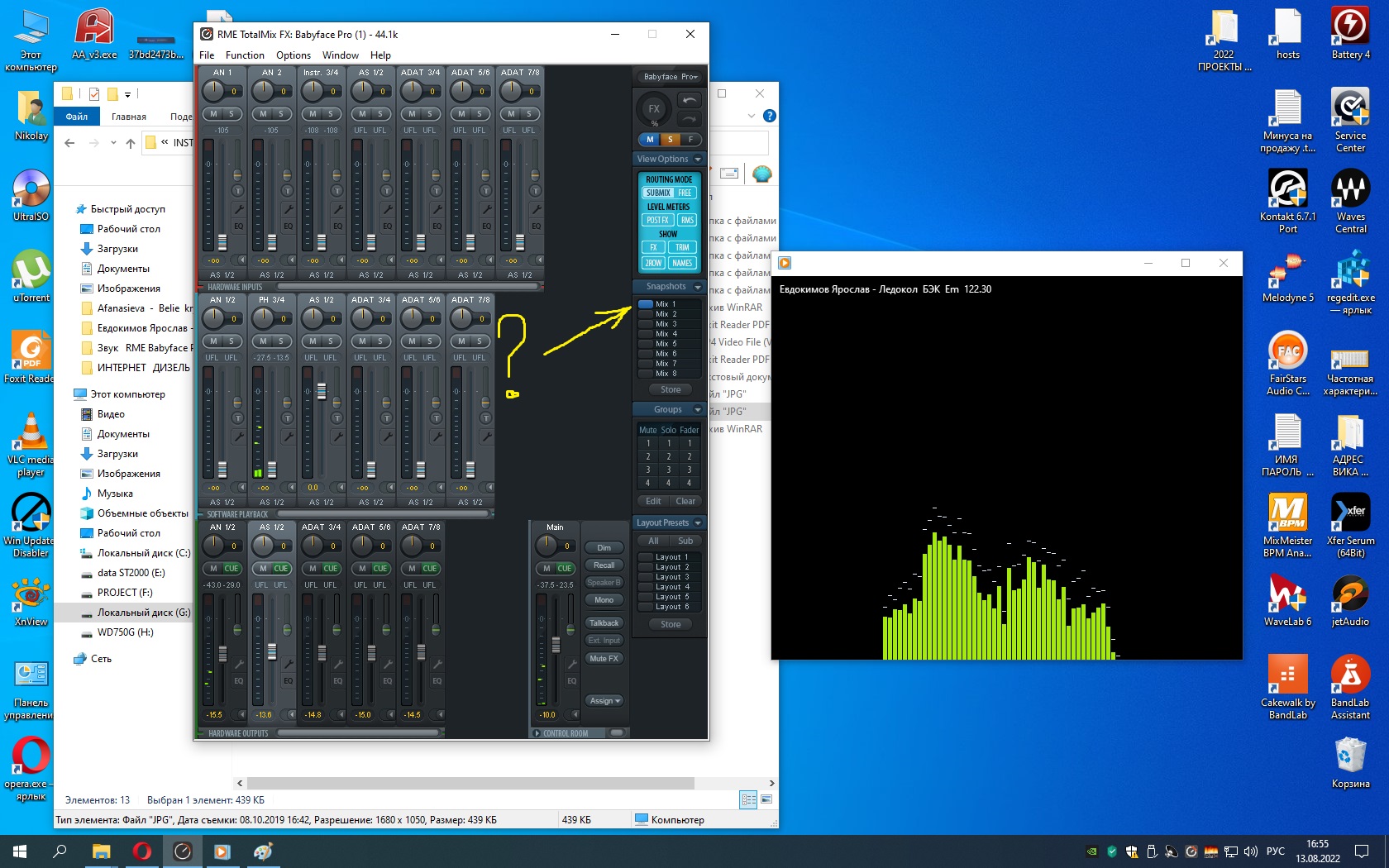Viewport: 1389px width, 868px height.
Task: Mute the Instr. 3/4 input channel
Action: (313, 114)
